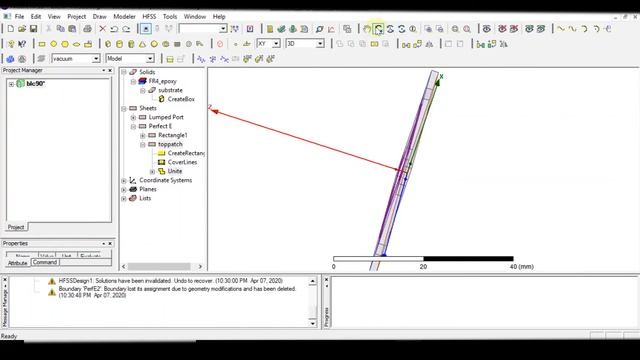
Task: Click the red Zoom In magnifier icon
Action: point(467,29)
